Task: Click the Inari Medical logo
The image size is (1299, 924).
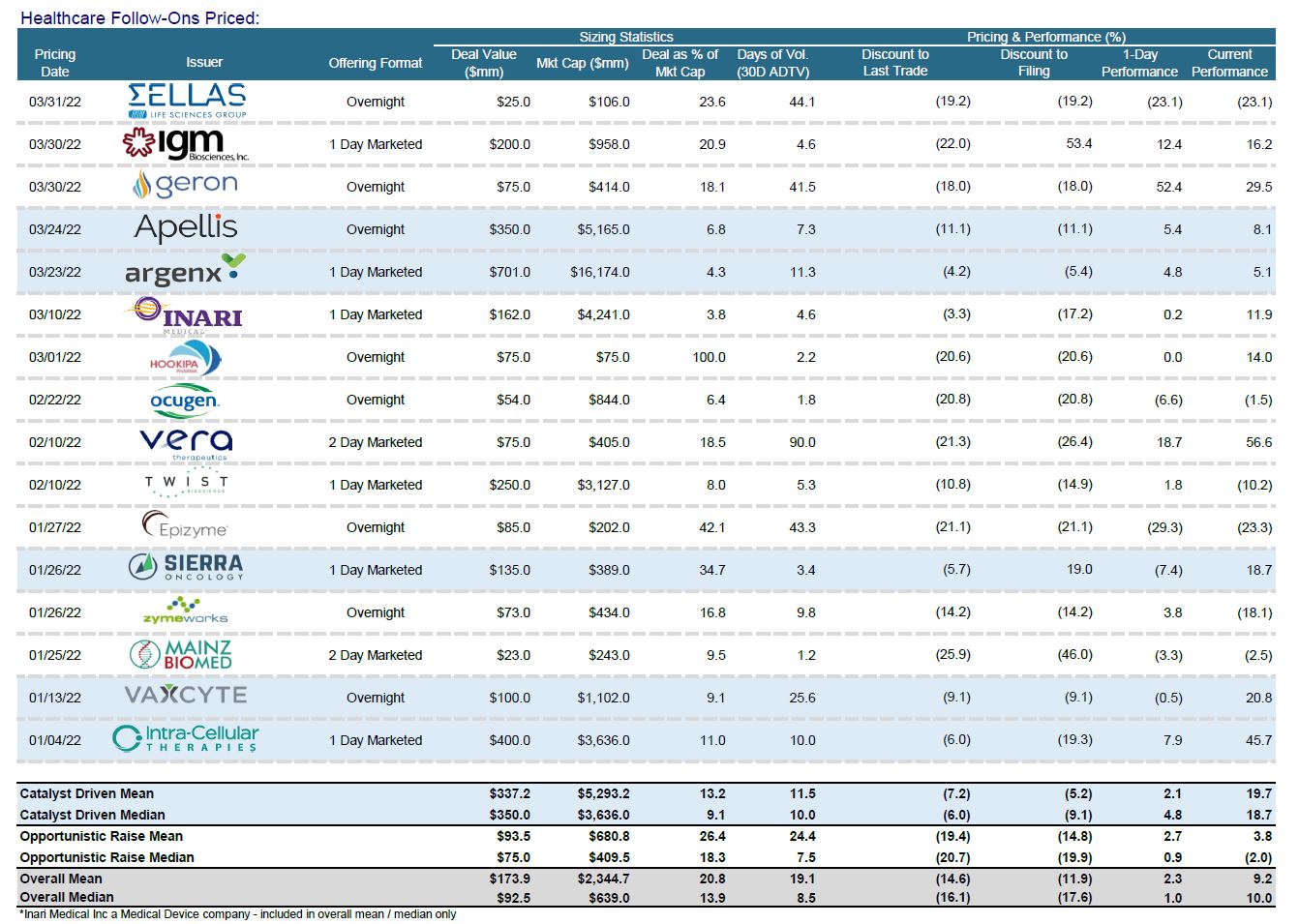Action: 183,314
